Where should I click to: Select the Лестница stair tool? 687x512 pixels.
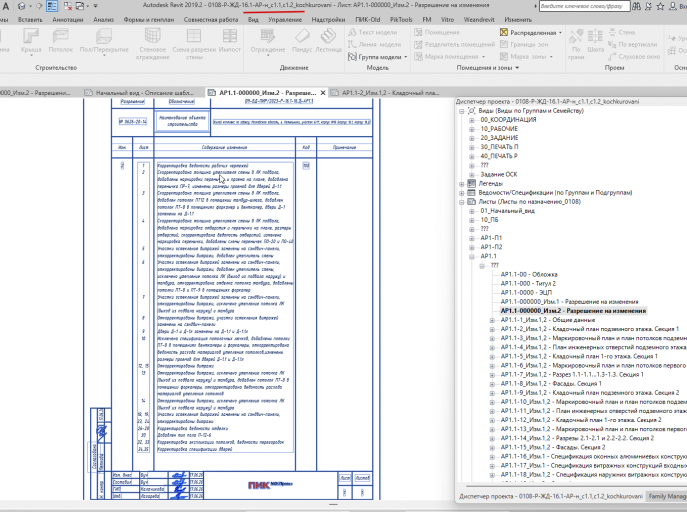328,42
